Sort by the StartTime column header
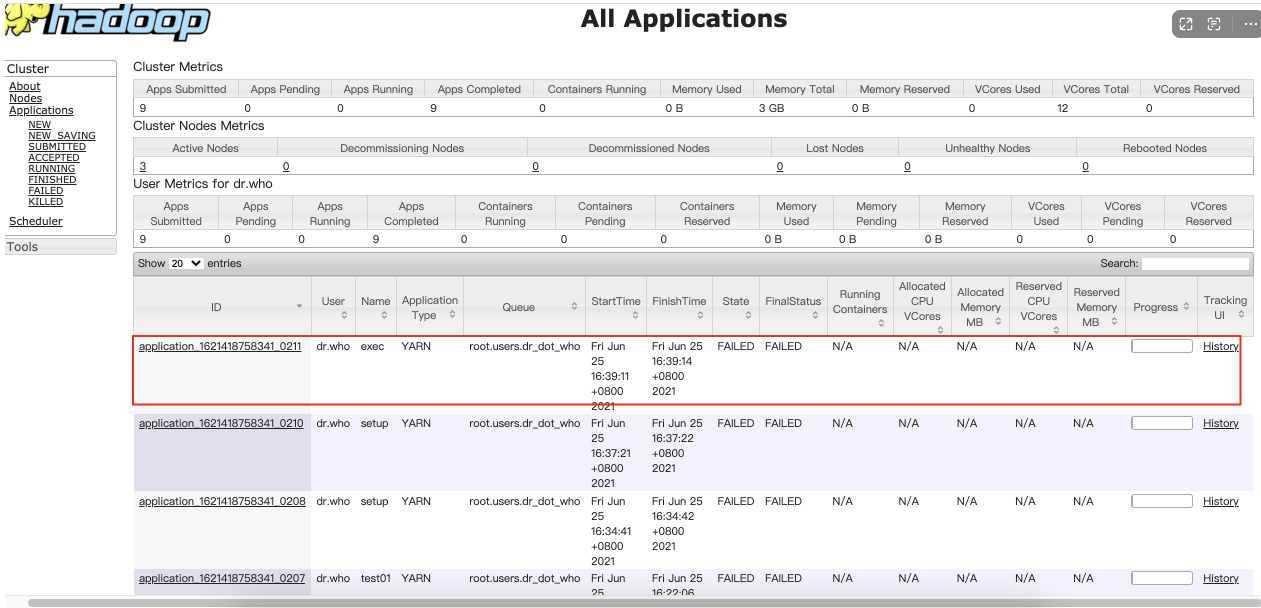Screen dimensions: 1261x608 pyautogui.click(x=615, y=302)
